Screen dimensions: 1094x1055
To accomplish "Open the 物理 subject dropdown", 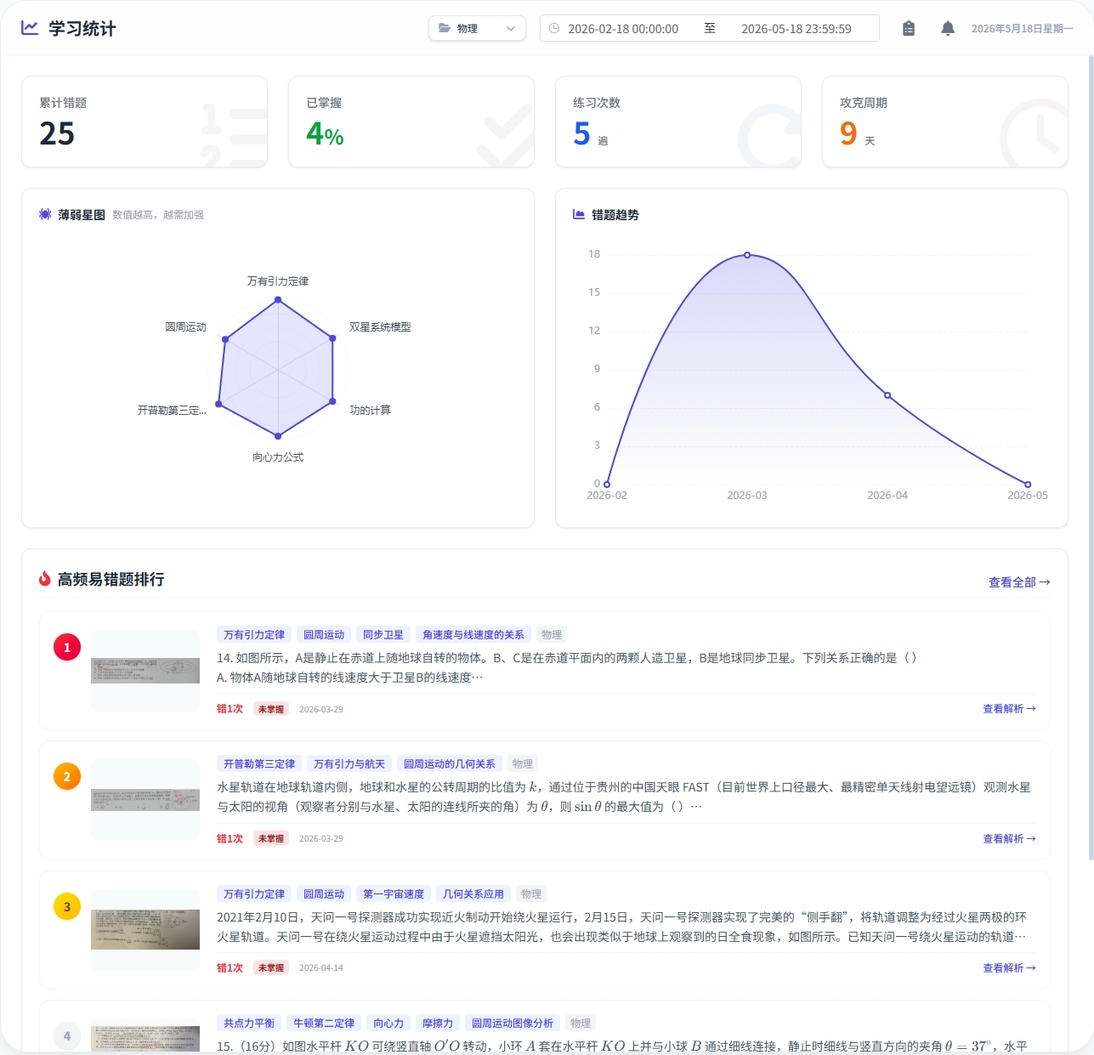I will [477, 29].
